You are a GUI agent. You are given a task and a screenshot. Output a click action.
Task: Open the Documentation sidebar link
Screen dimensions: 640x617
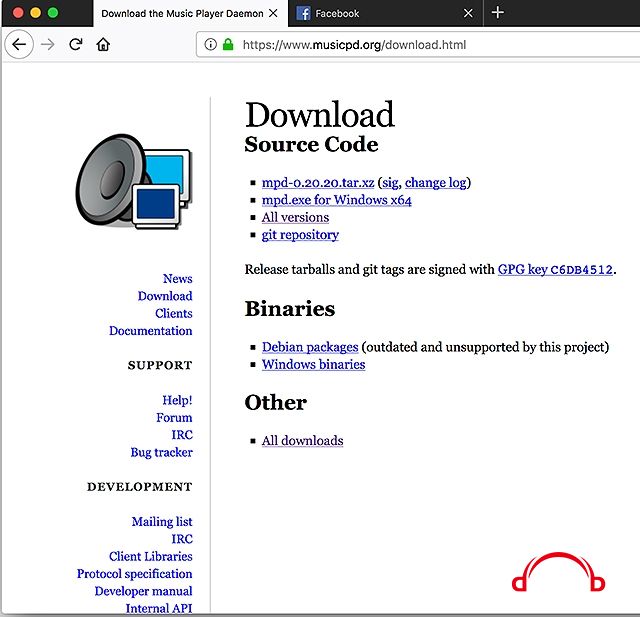[151, 331]
